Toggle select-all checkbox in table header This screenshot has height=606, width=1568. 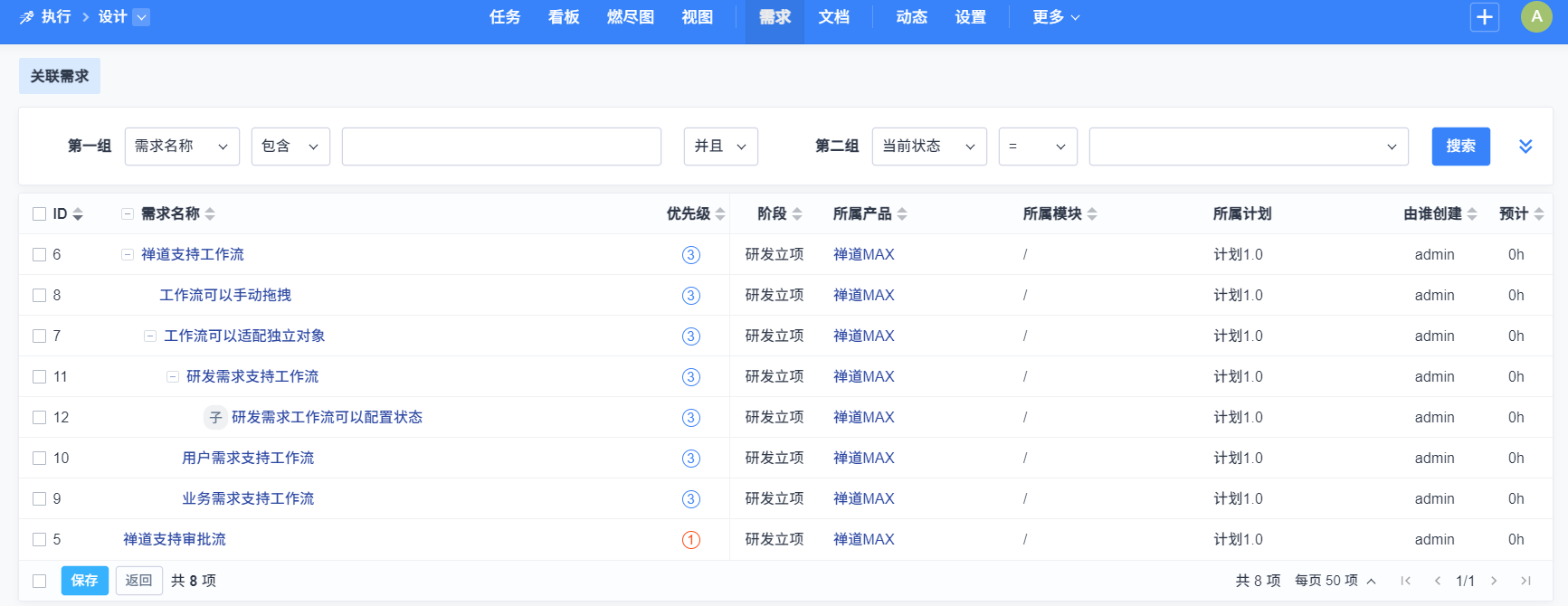click(40, 214)
